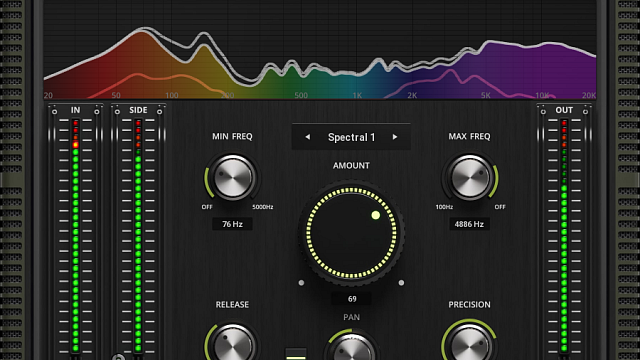Image resolution: width=640 pixels, height=360 pixels.
Task: Click the 5K frequency marker on the spectrum
Action: click(486, 96)
